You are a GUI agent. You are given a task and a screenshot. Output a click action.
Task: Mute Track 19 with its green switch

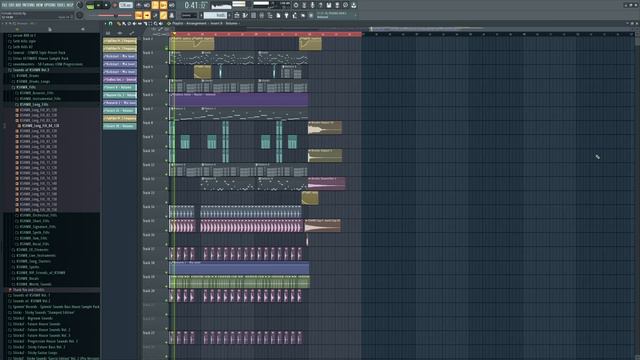click(x=167, y=287)
